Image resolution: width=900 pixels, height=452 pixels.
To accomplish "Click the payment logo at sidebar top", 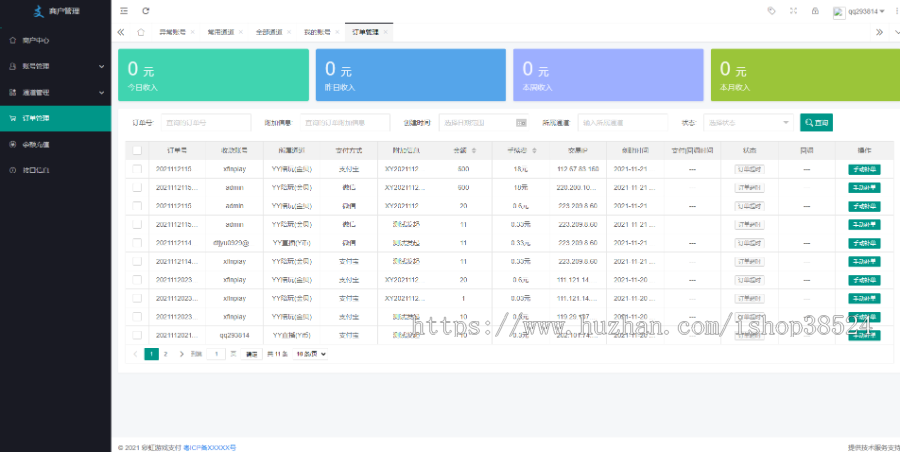I will tap(38, 11).
